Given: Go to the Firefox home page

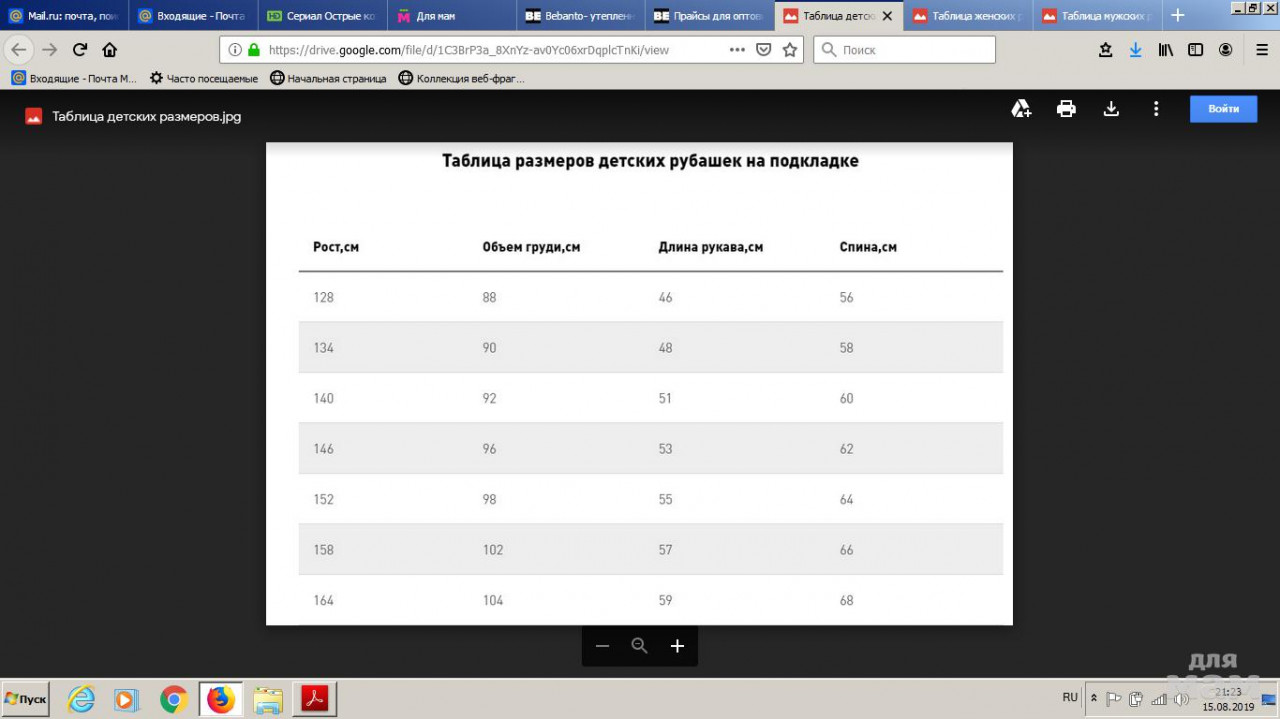Looking at the screenshot, I should tap(110, 50).
